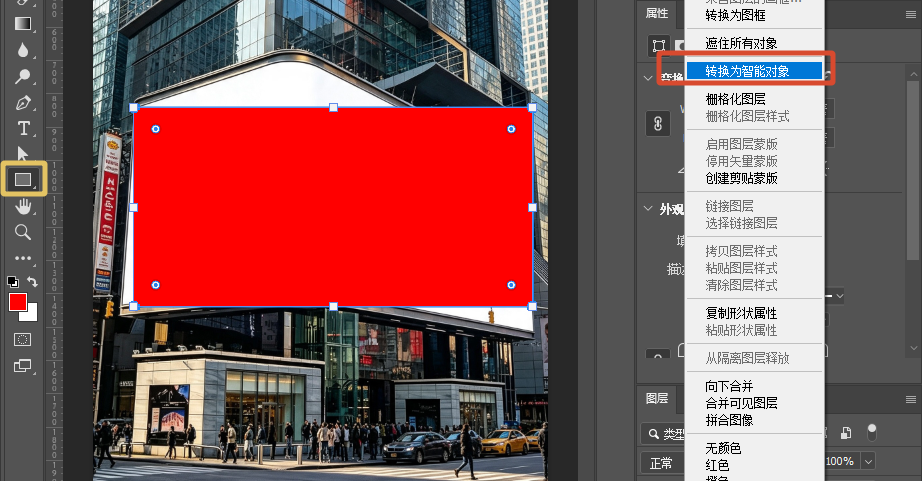Choose 红色 label menu entry

[x=755, y=466]
